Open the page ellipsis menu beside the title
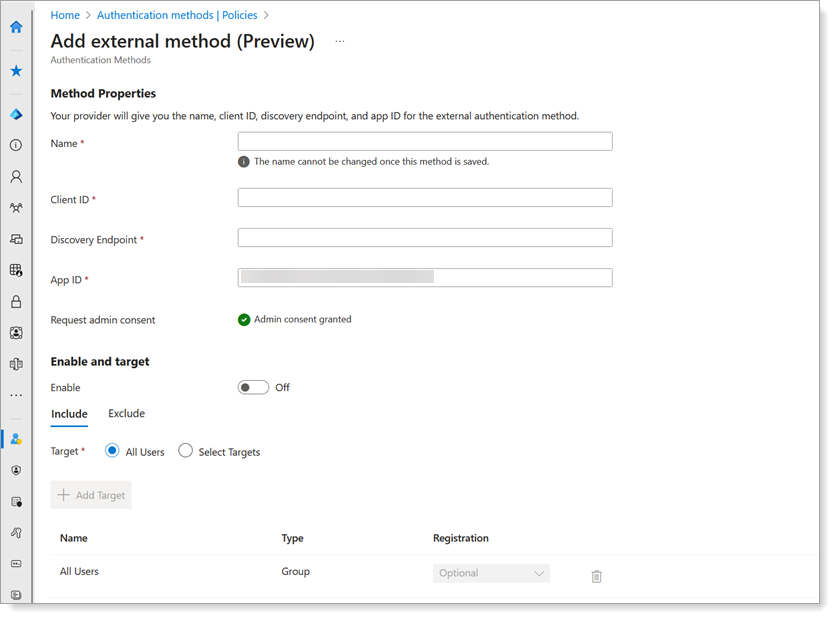This screenshot has height=619, width=835. [339, 41]
